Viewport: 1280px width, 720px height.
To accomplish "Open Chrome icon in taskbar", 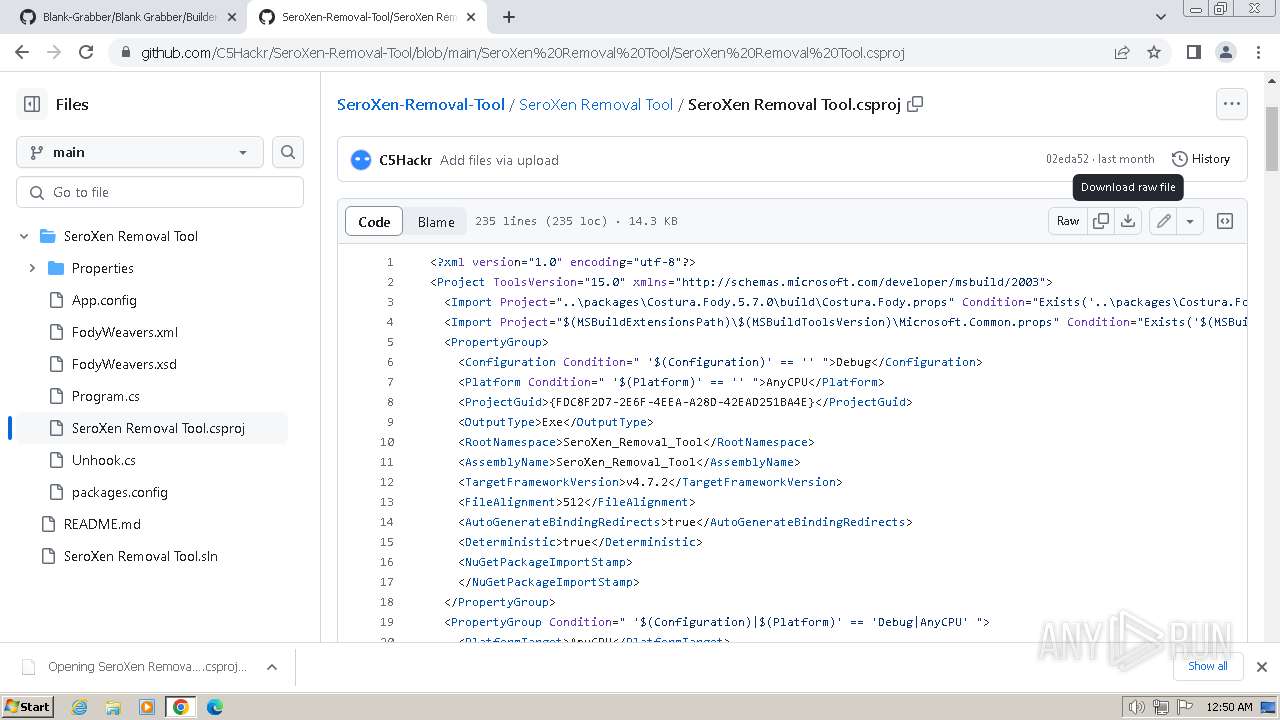I will point(180,707).
